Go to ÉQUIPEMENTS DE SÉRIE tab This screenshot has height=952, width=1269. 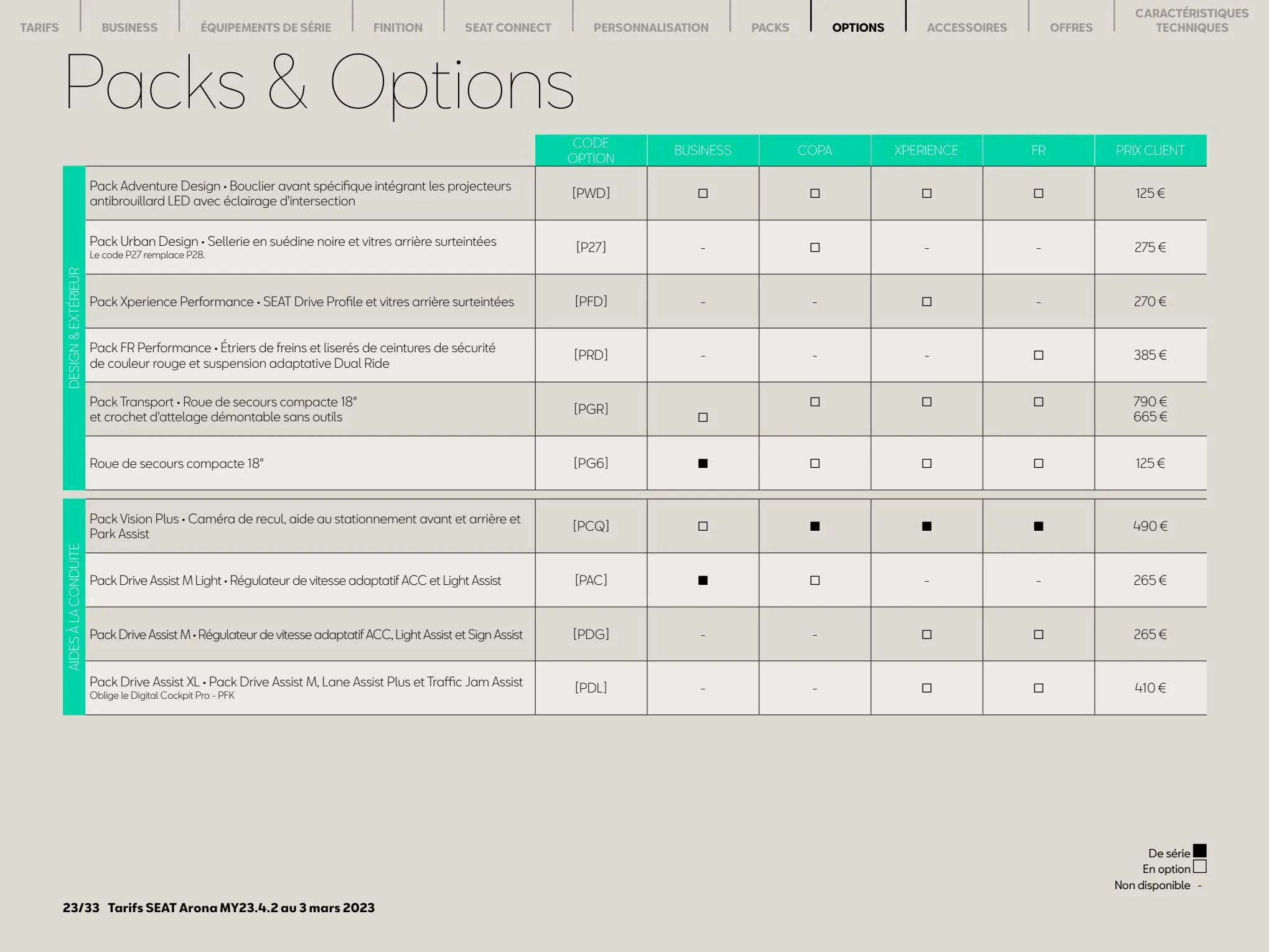click(266, 27)
